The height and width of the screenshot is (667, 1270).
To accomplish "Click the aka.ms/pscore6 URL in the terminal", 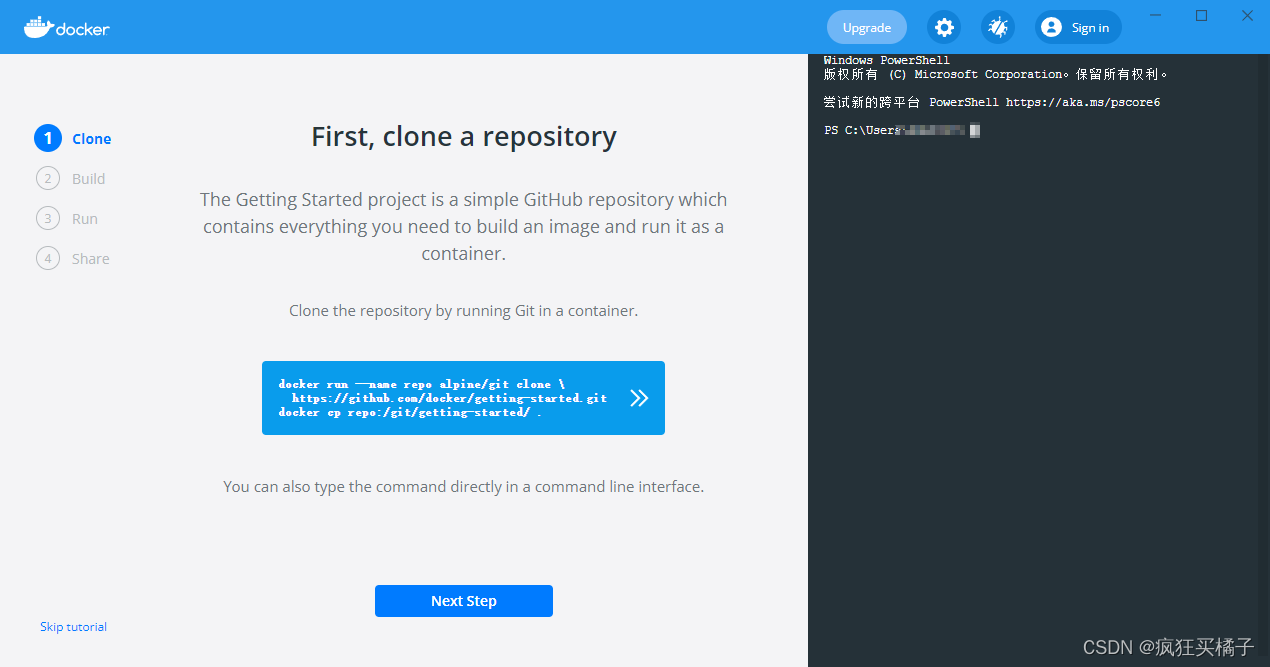I will click(1083, 102).
